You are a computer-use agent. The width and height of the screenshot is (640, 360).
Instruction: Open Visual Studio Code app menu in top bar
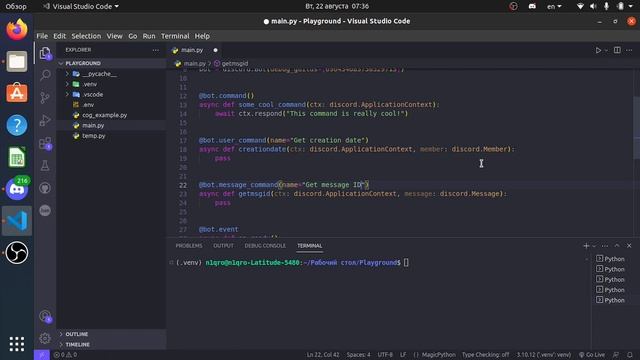[81, 6]
